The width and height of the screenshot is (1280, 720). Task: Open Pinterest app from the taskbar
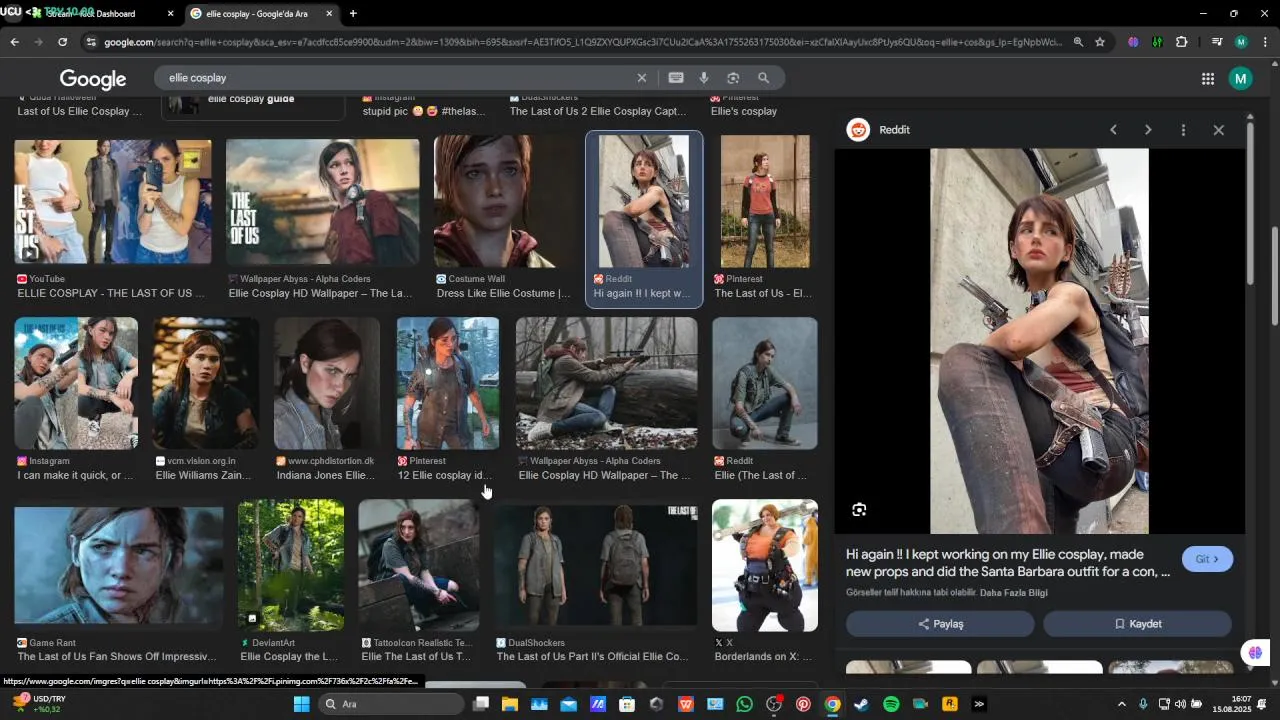(803, 704)
